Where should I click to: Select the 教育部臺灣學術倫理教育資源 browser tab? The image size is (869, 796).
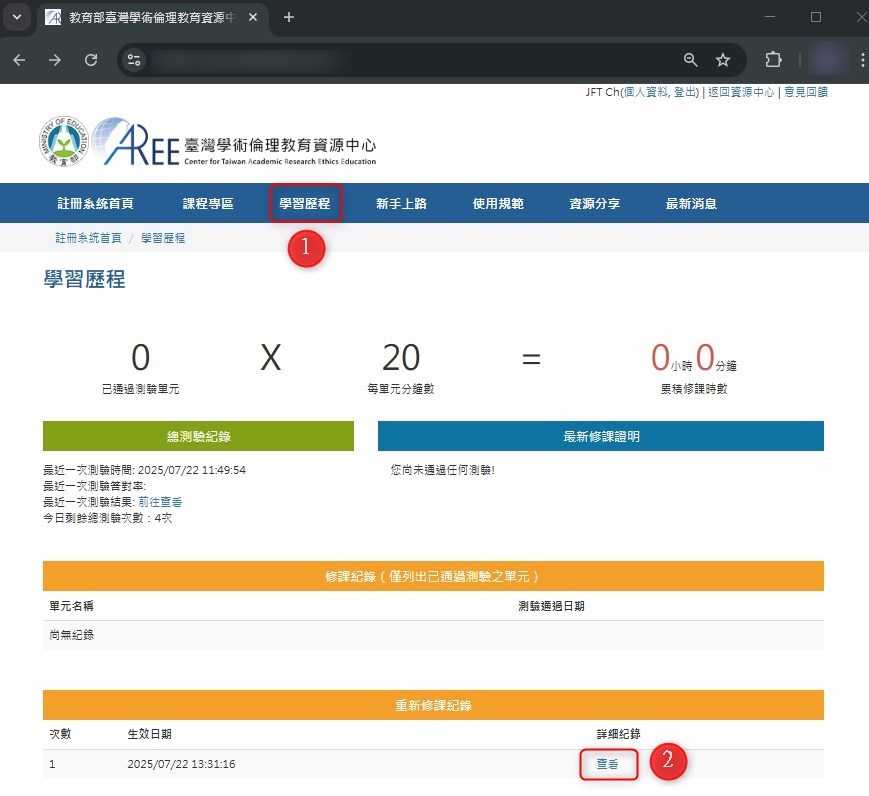pos(151,18)
